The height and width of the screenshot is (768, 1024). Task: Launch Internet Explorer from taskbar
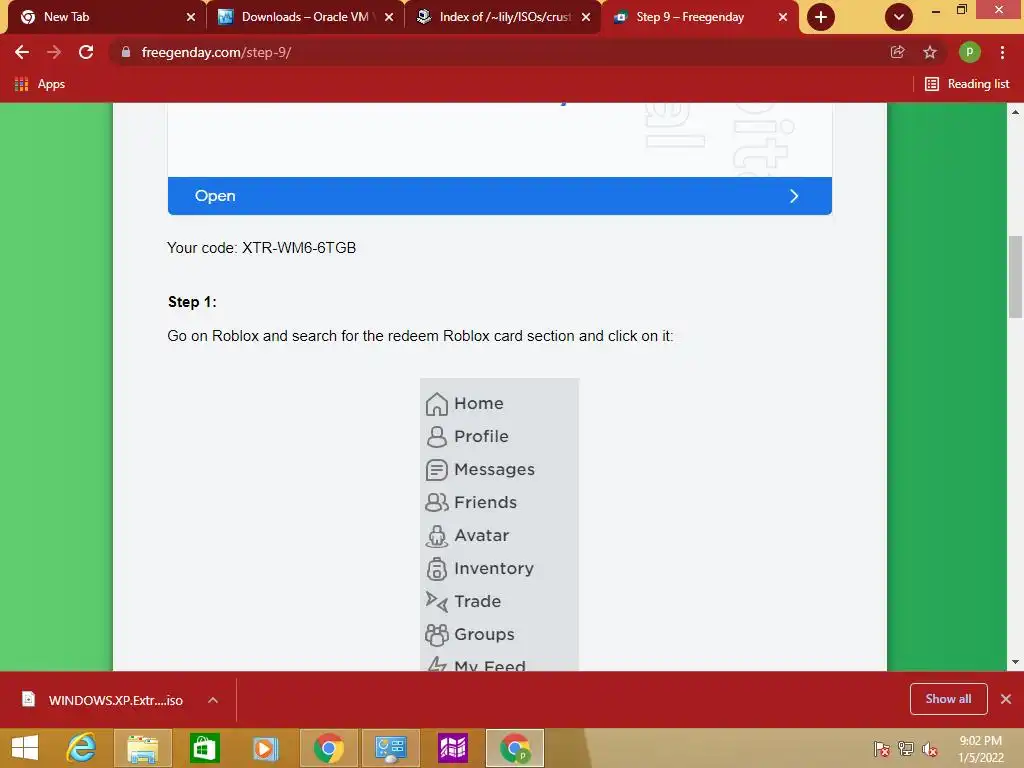(82, 748)
